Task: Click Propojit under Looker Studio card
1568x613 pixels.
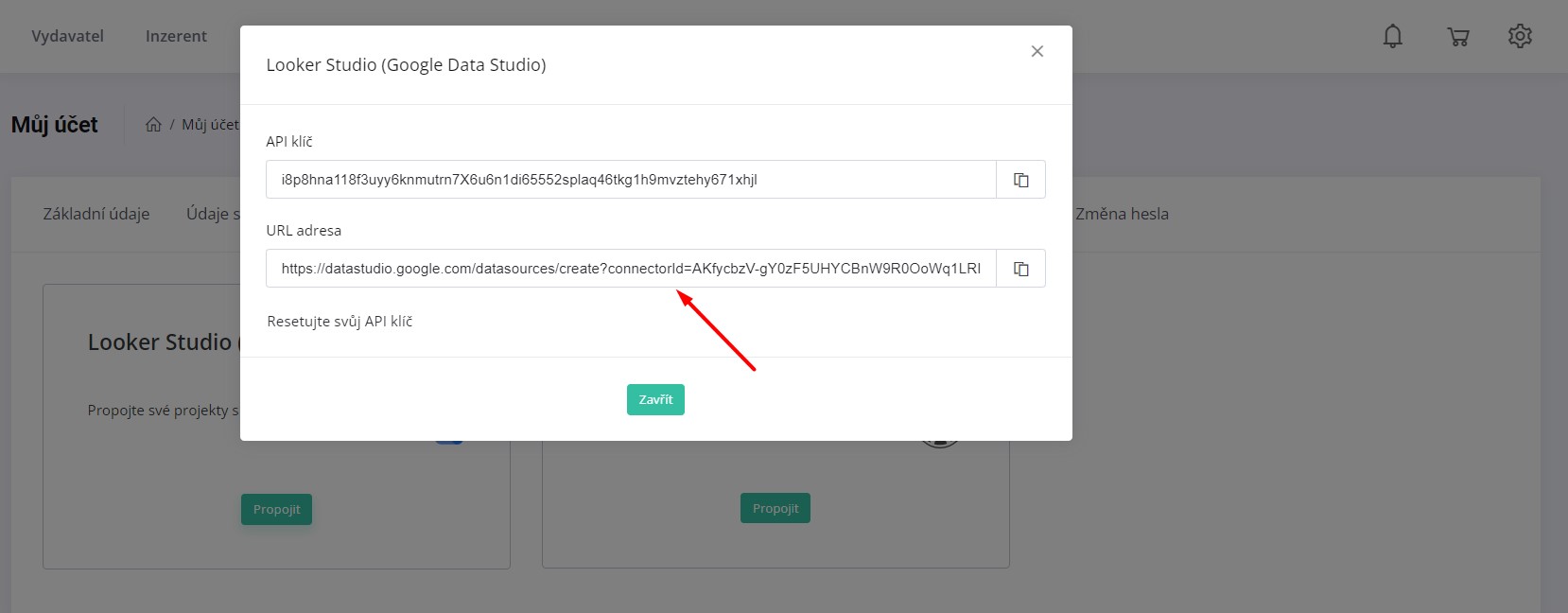Action: 276,509
